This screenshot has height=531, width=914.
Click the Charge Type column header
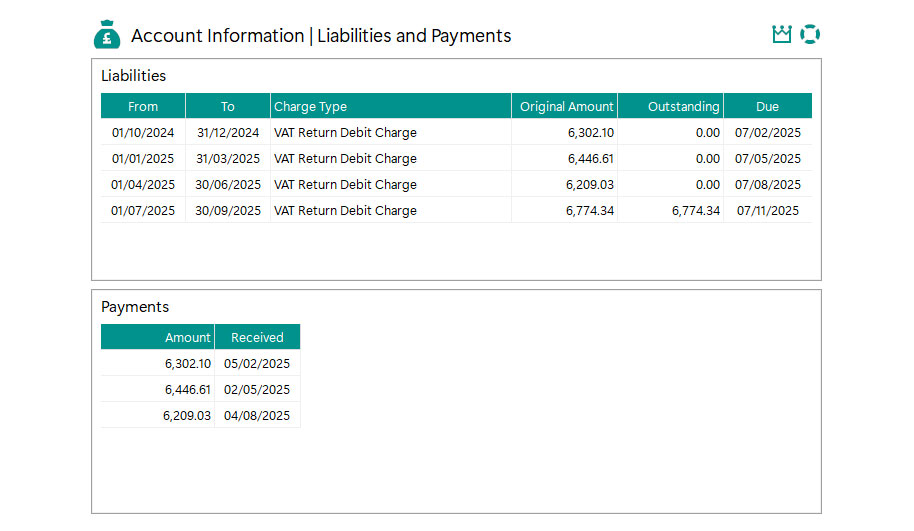pos(311,107)
